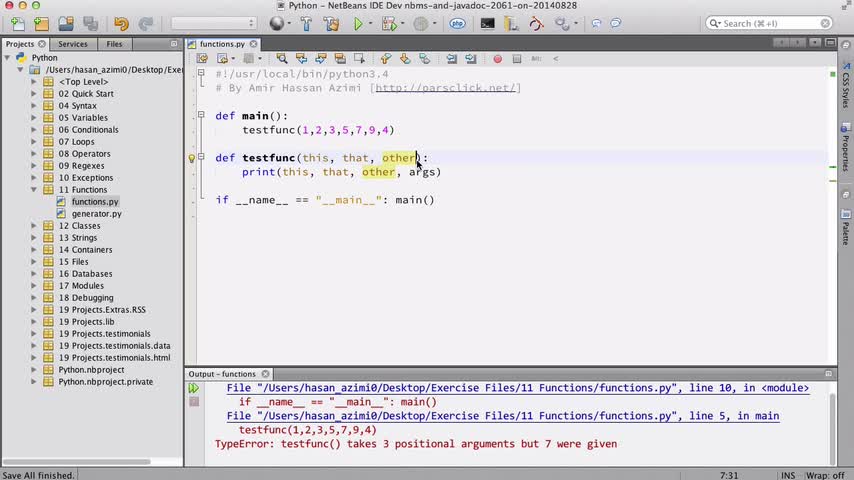854x480 pixels.
Task: Select the 19 Projects.testimonials.html folder
Action: coord(114,357)
